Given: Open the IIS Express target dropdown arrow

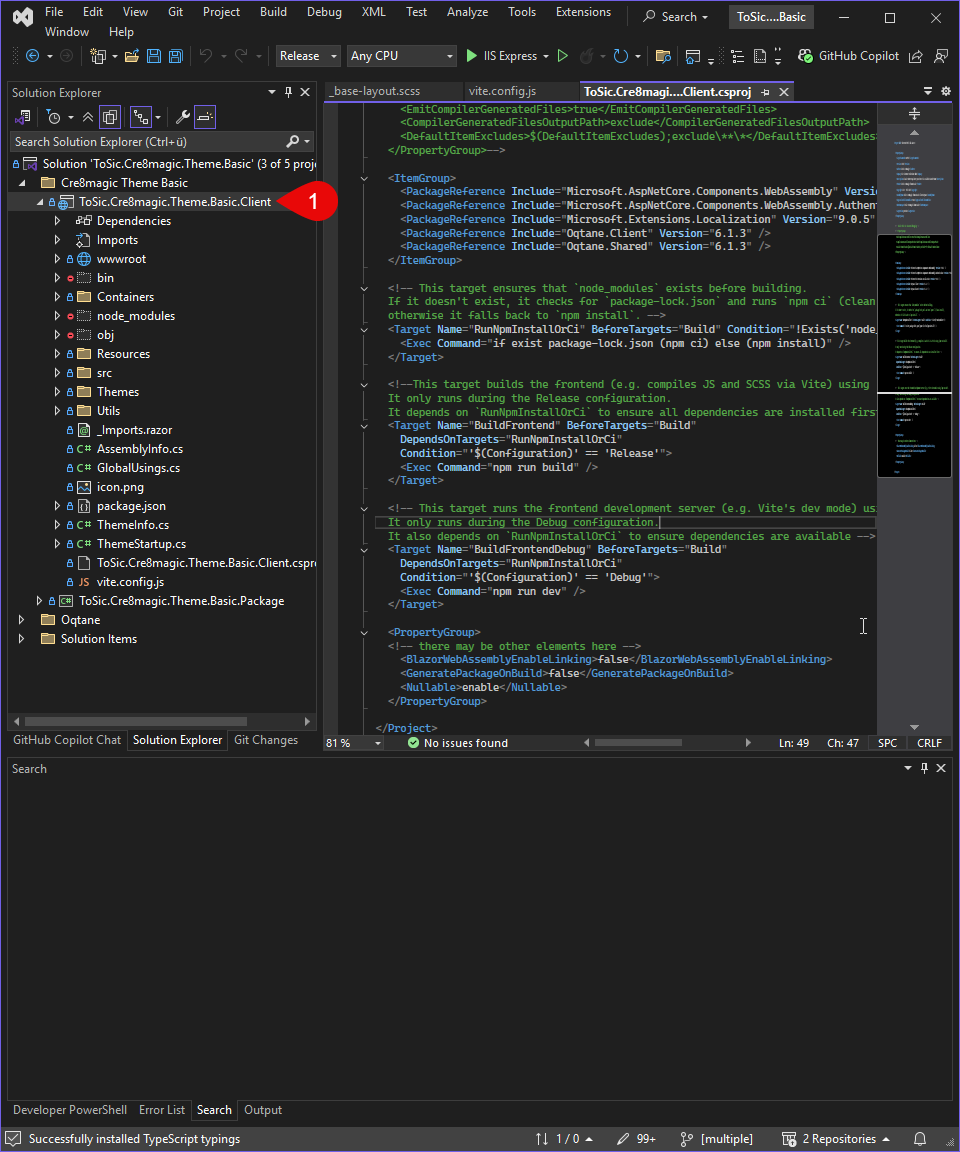Looking at the screenshot, I should point(546,57).
